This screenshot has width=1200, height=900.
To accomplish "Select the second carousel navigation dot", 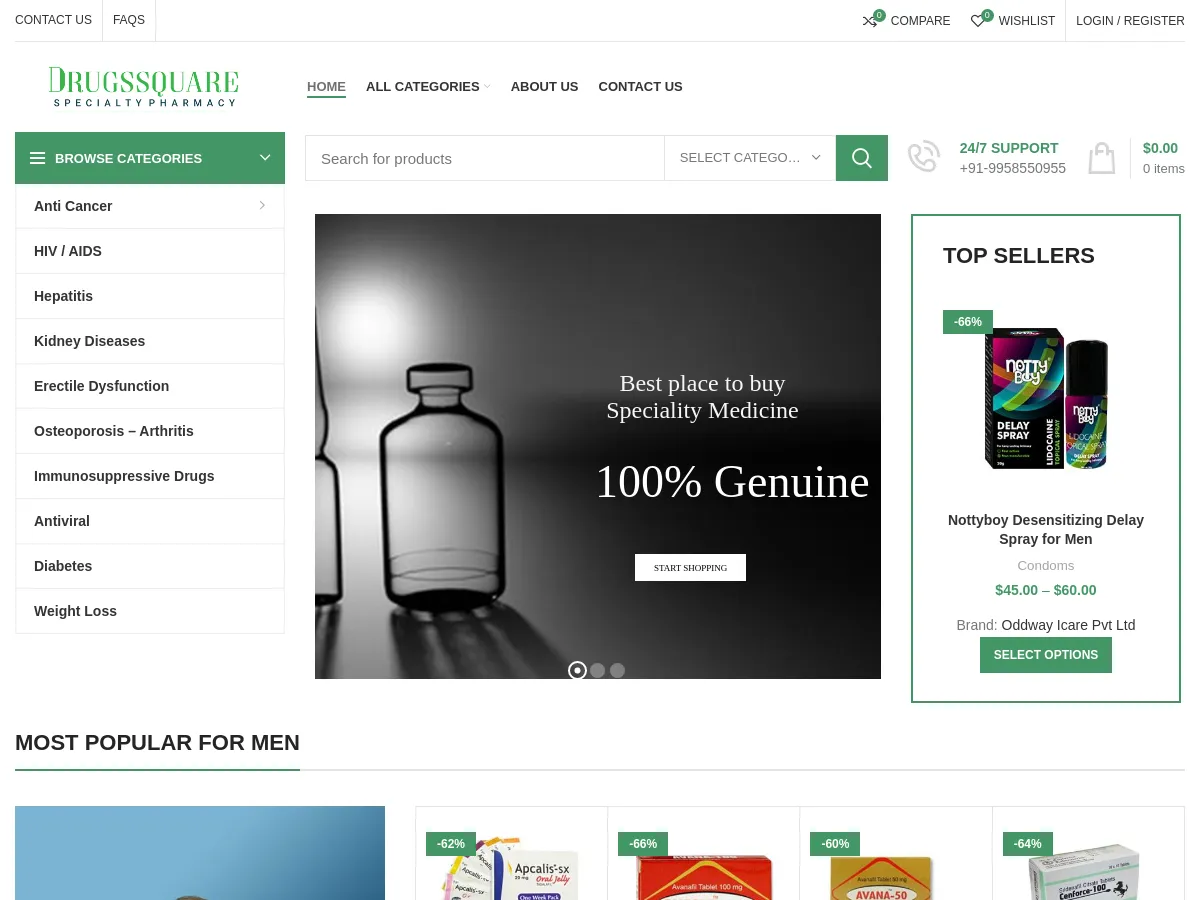I will click(597, 670).
